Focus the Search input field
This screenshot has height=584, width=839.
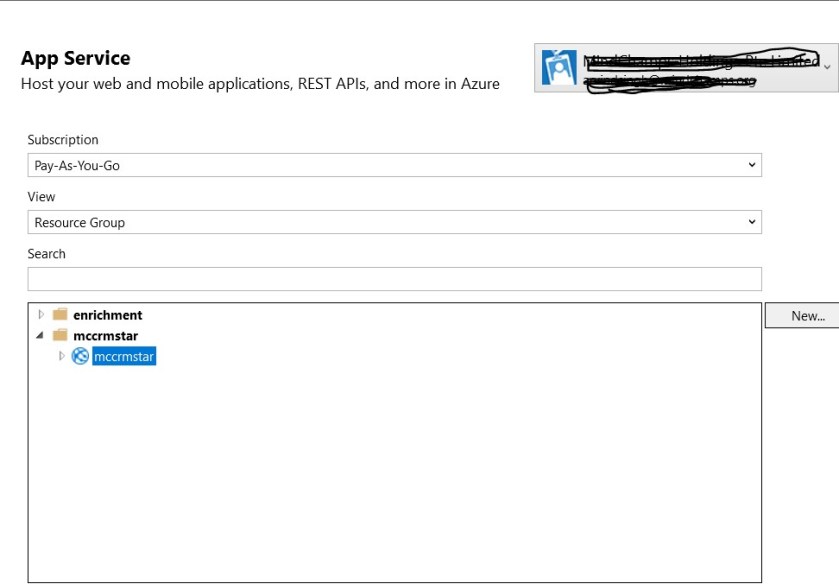click(394, 279)
